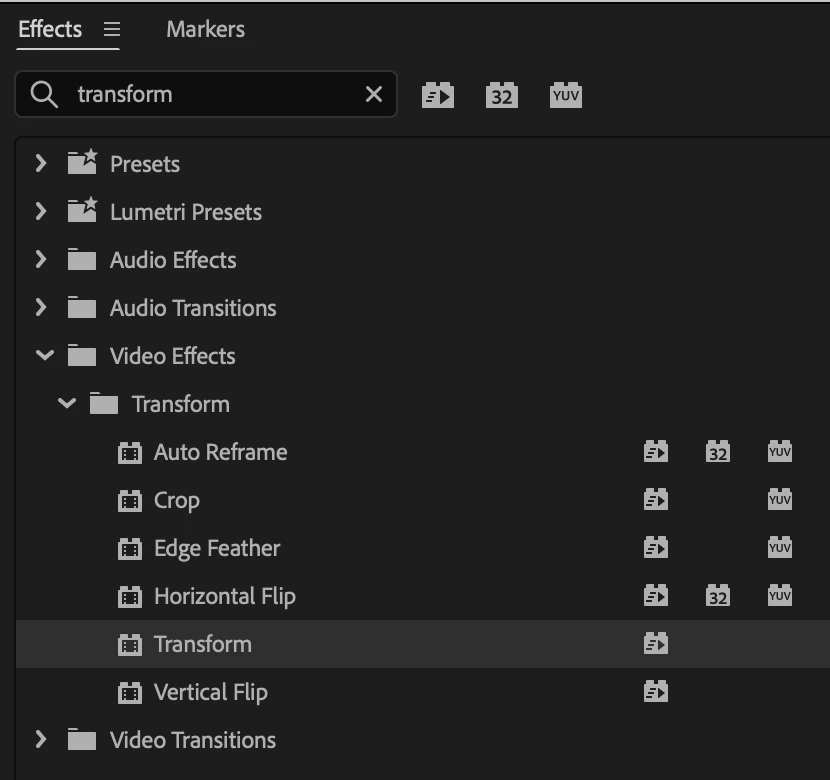Expand the Lumetri Presets folder
Image resolution: width=830 pixels, height=780 pixels.
click(x=41, y=211)
